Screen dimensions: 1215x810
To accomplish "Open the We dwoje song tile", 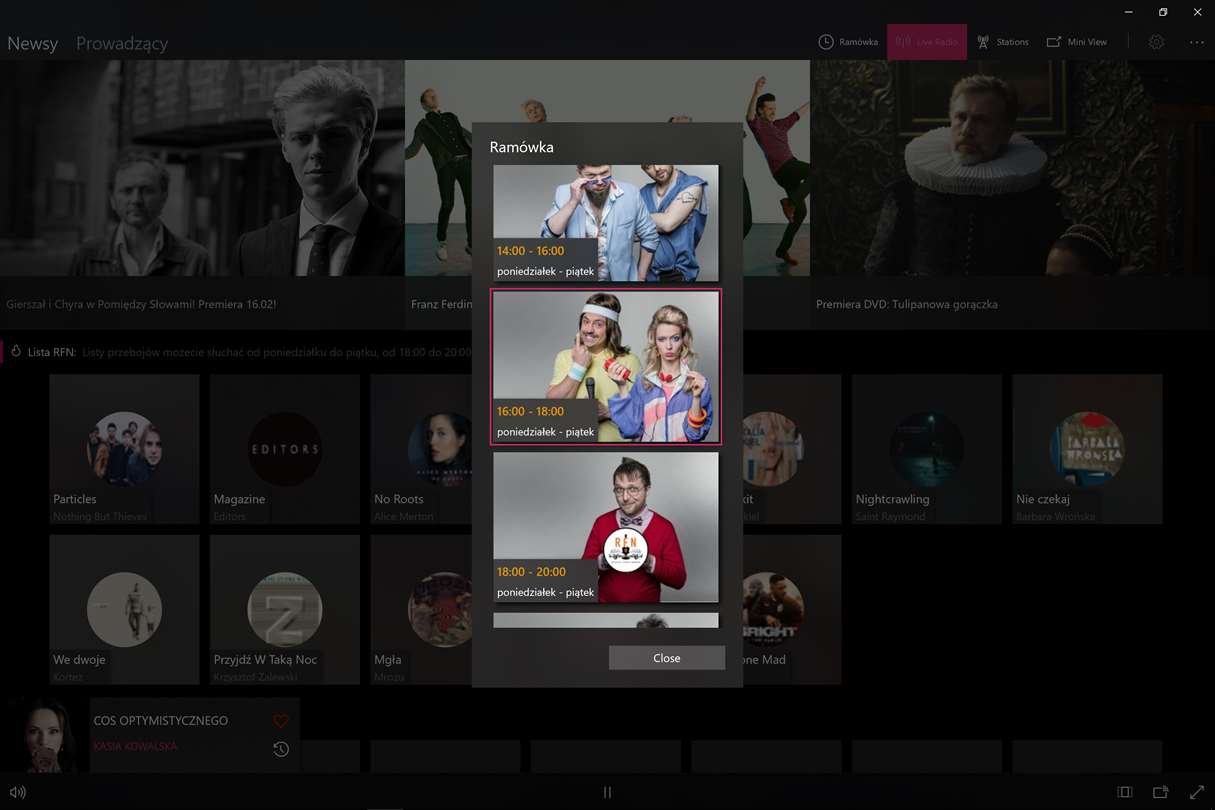I will [124, 610].
